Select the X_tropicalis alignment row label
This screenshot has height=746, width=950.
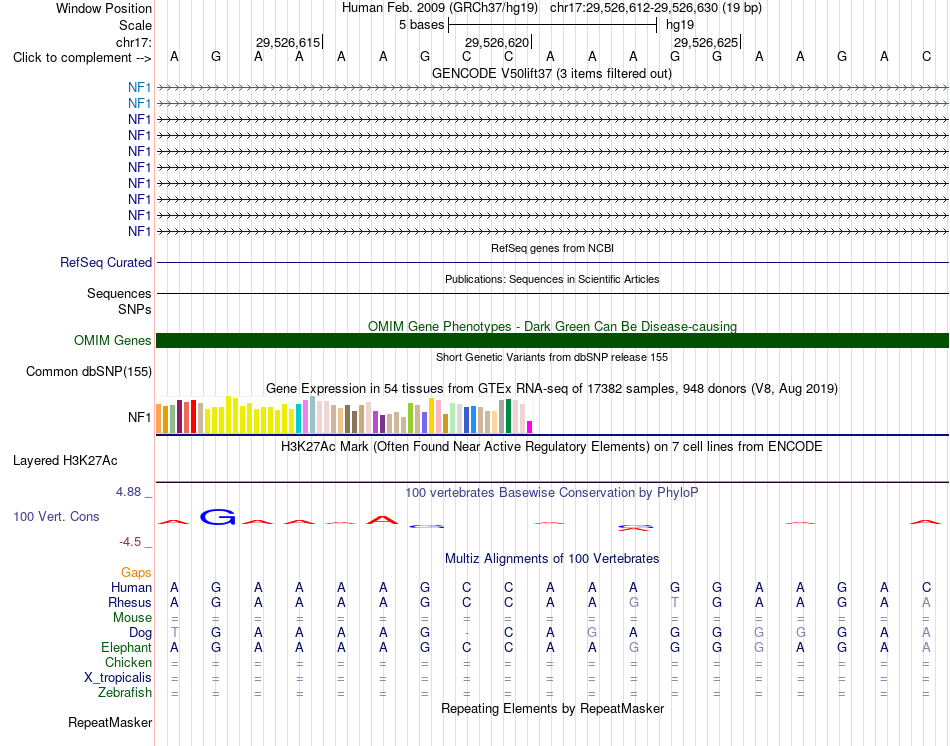coord(118,678)
